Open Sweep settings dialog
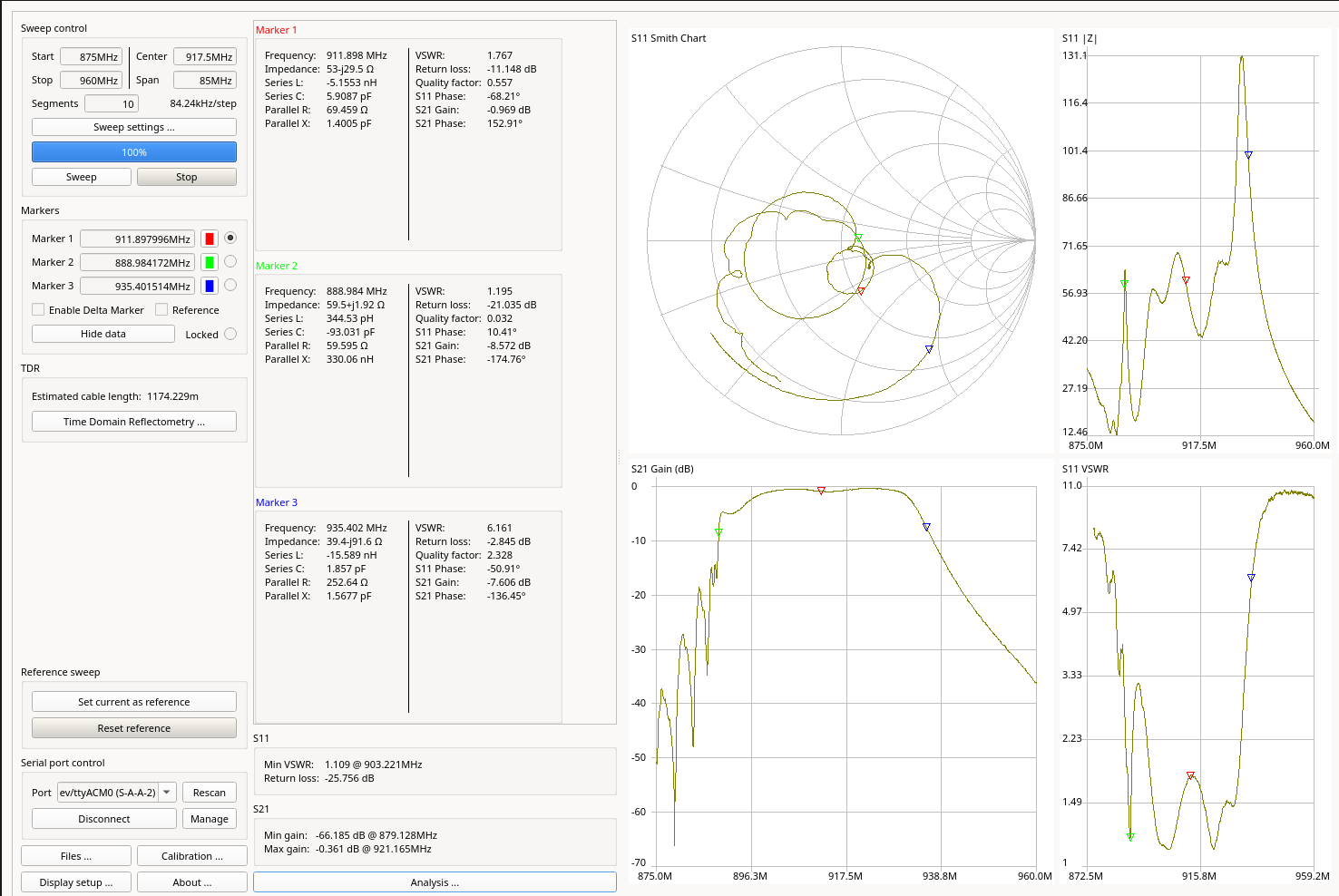 tap(134, 127)
